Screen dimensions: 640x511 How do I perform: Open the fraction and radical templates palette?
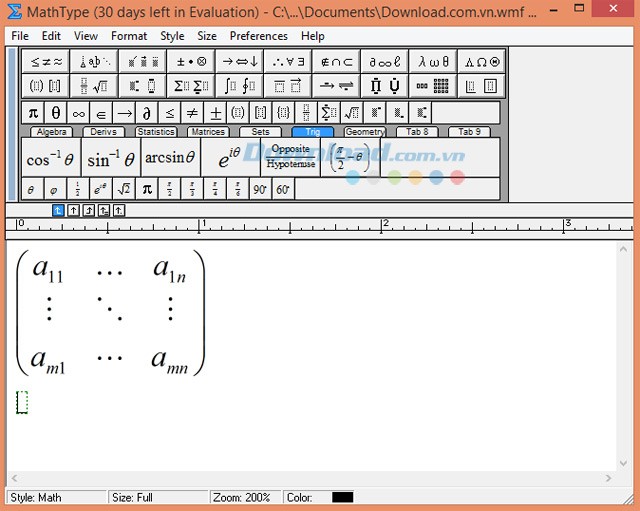pos(94,86)
